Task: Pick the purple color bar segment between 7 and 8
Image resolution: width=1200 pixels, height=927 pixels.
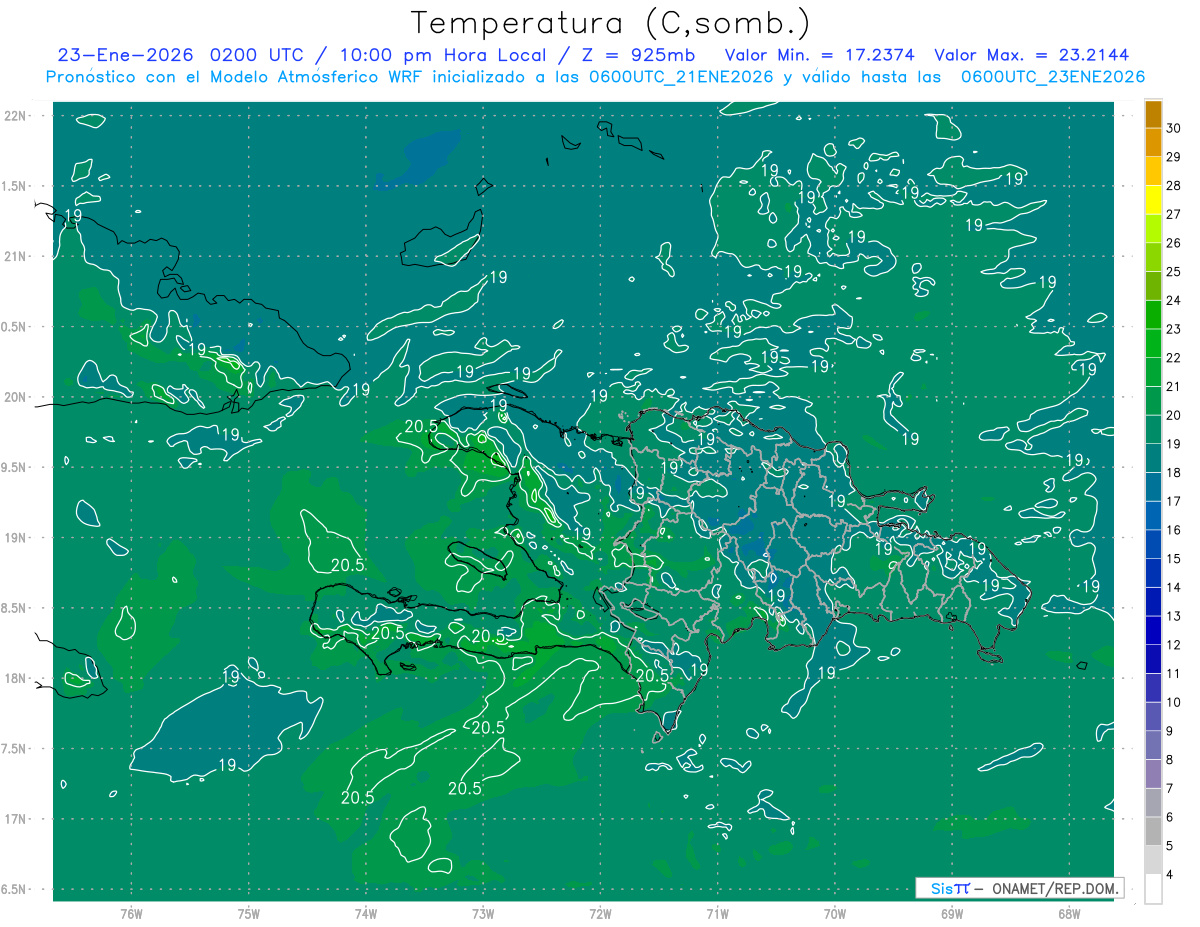Action: (1153, 774)
